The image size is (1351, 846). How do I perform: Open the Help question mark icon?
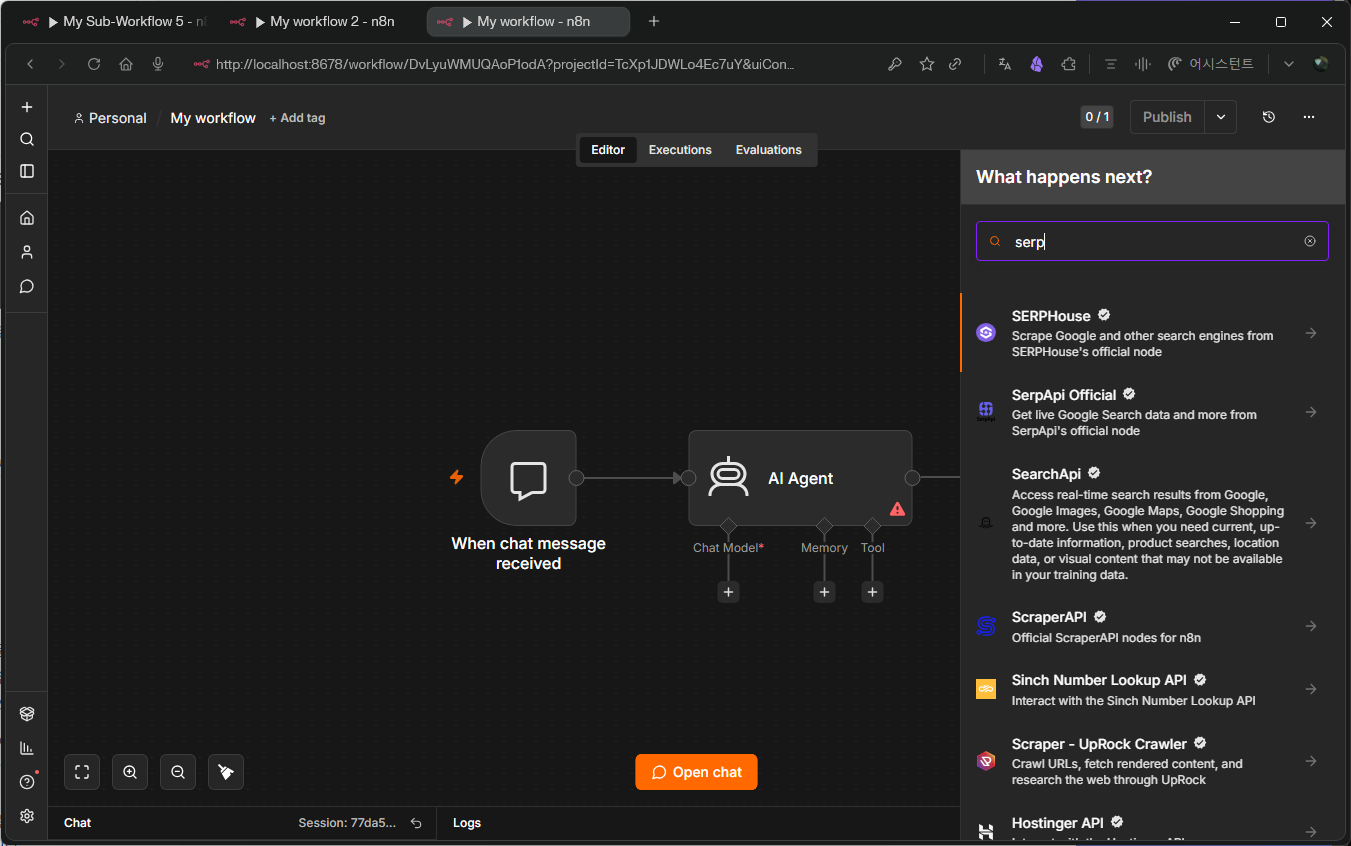tap(27, 782)
